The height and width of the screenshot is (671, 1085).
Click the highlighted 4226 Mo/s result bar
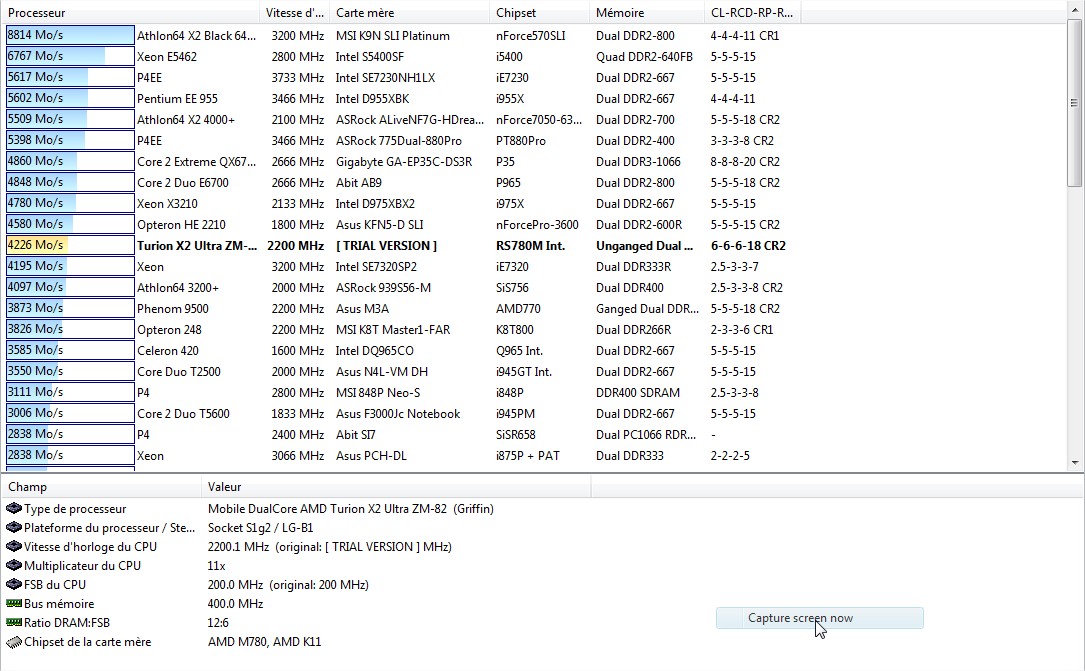click(70, 245)
